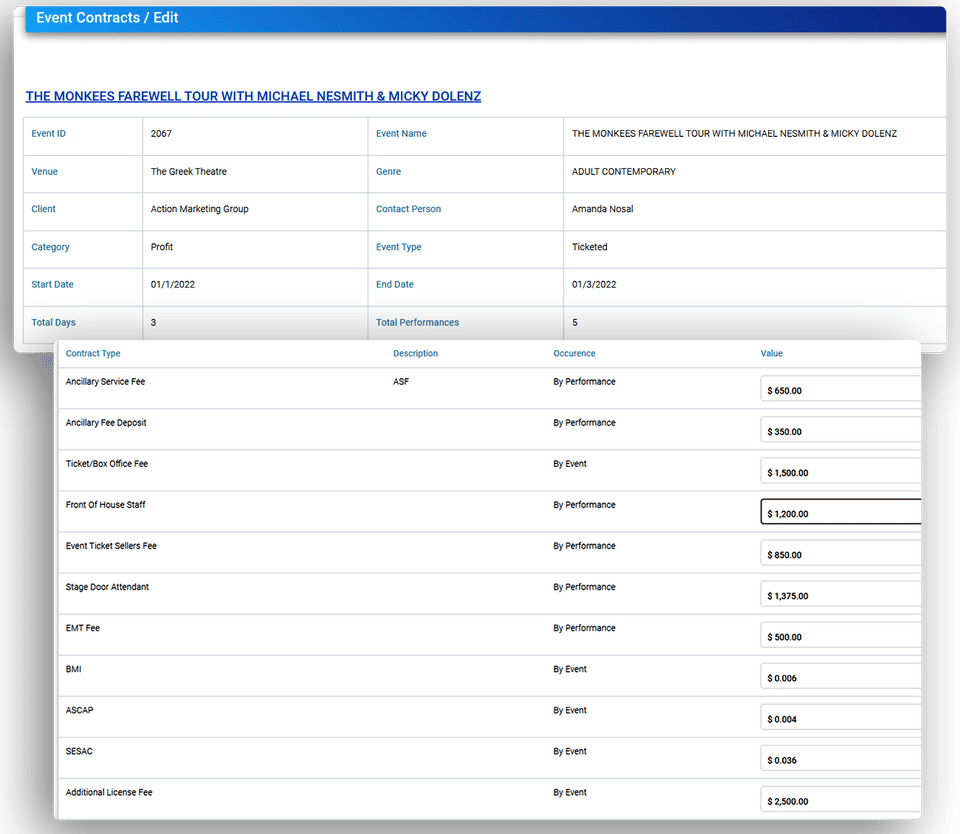Screen dimensions: 960x834
Task: Click the Total Performances label
Action: coord(417,322)
